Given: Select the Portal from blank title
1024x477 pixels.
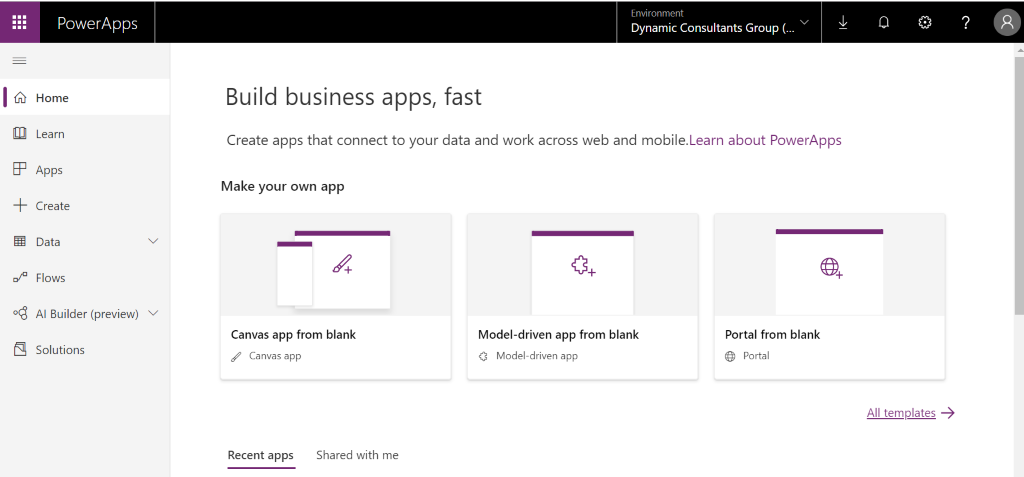Looking at the screenshot, I should click(773, 335).
